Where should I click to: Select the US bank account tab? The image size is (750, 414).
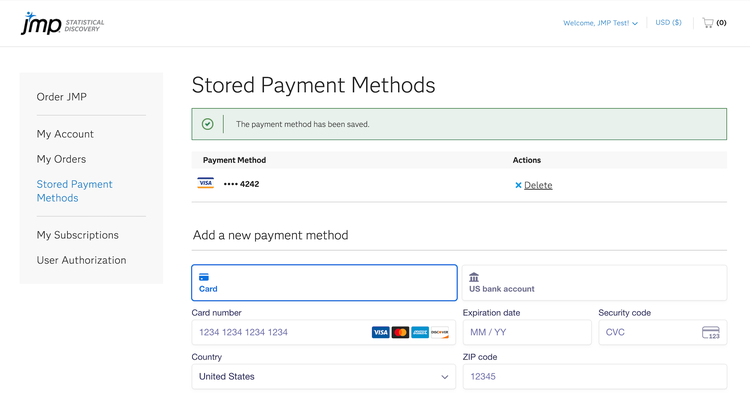point(595,283)
